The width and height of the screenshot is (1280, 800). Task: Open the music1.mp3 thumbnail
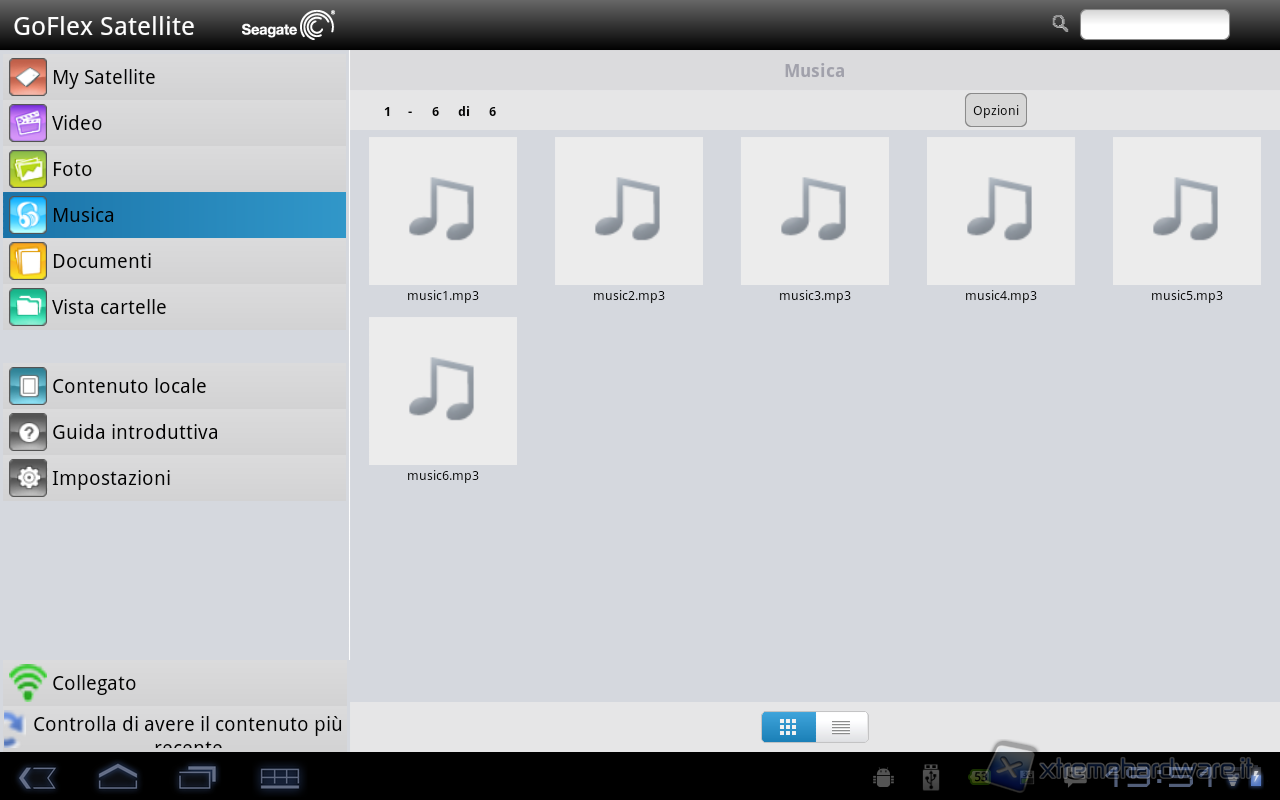pyautogui.click(x=443, y=211)
